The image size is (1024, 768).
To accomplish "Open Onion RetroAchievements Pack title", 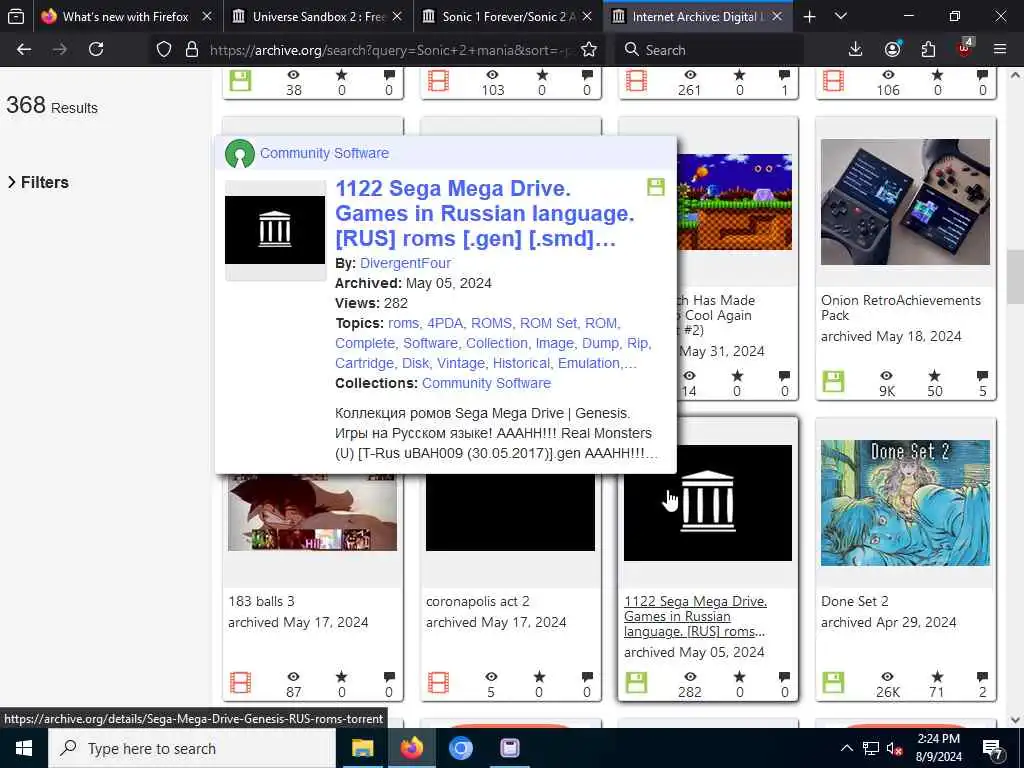I will click(901, 308).
